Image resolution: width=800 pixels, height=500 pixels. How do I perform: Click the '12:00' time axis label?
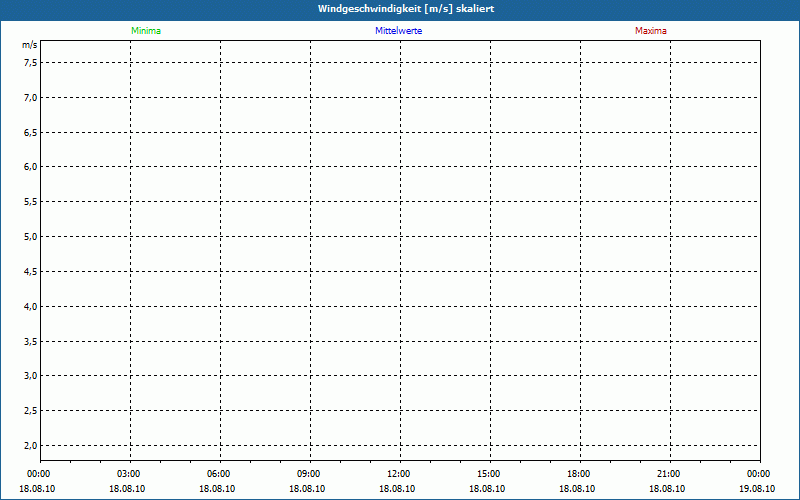(398, 474)
